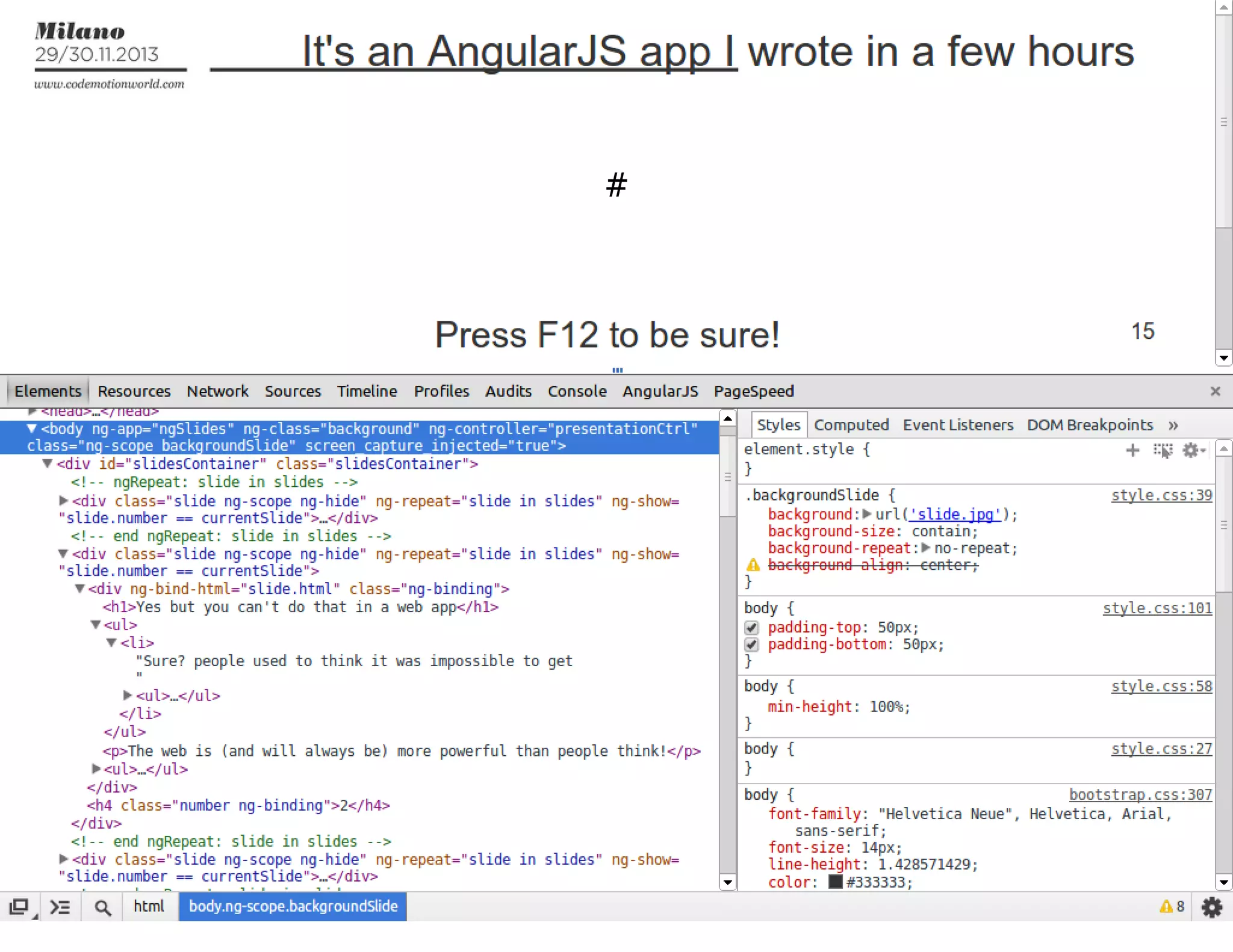Show more sidebar tabs chevron
1233x952 pixels.
point(1173,425)
